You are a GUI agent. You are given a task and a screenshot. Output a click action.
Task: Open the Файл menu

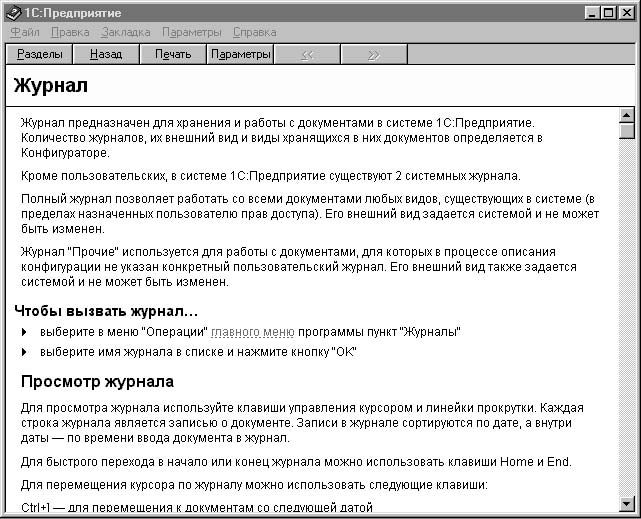tap(24, 32)
